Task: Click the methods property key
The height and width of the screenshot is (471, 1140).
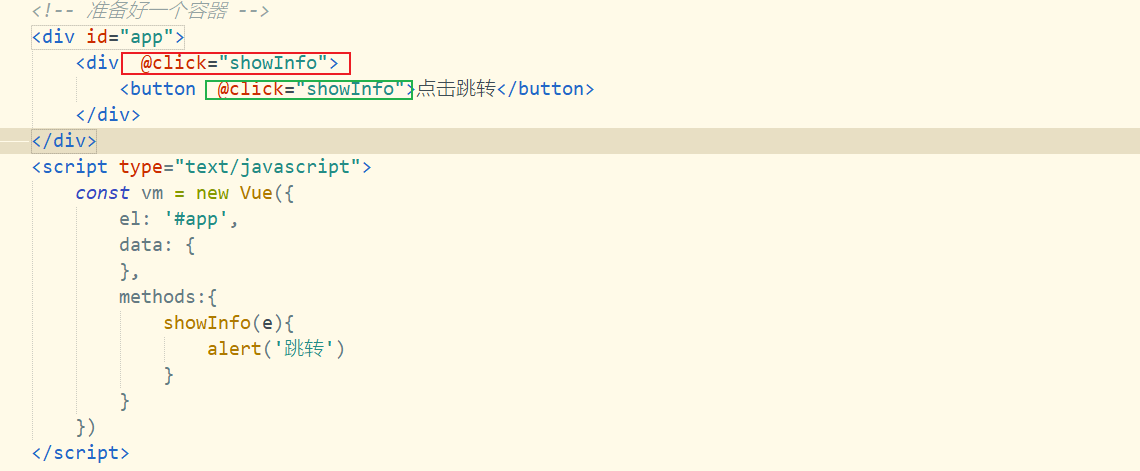Action: tap(162, 296)
